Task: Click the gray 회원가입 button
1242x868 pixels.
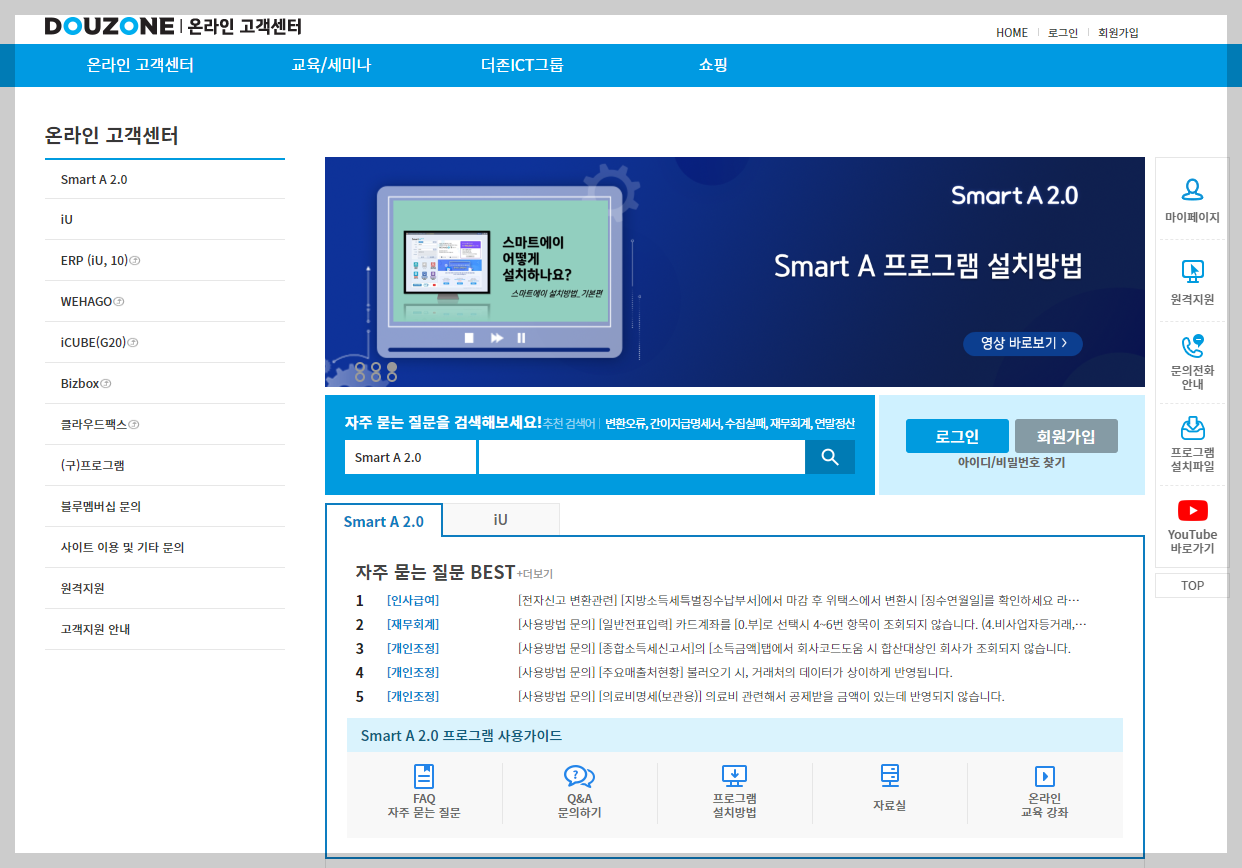Action: click(x=1066, y=436)
